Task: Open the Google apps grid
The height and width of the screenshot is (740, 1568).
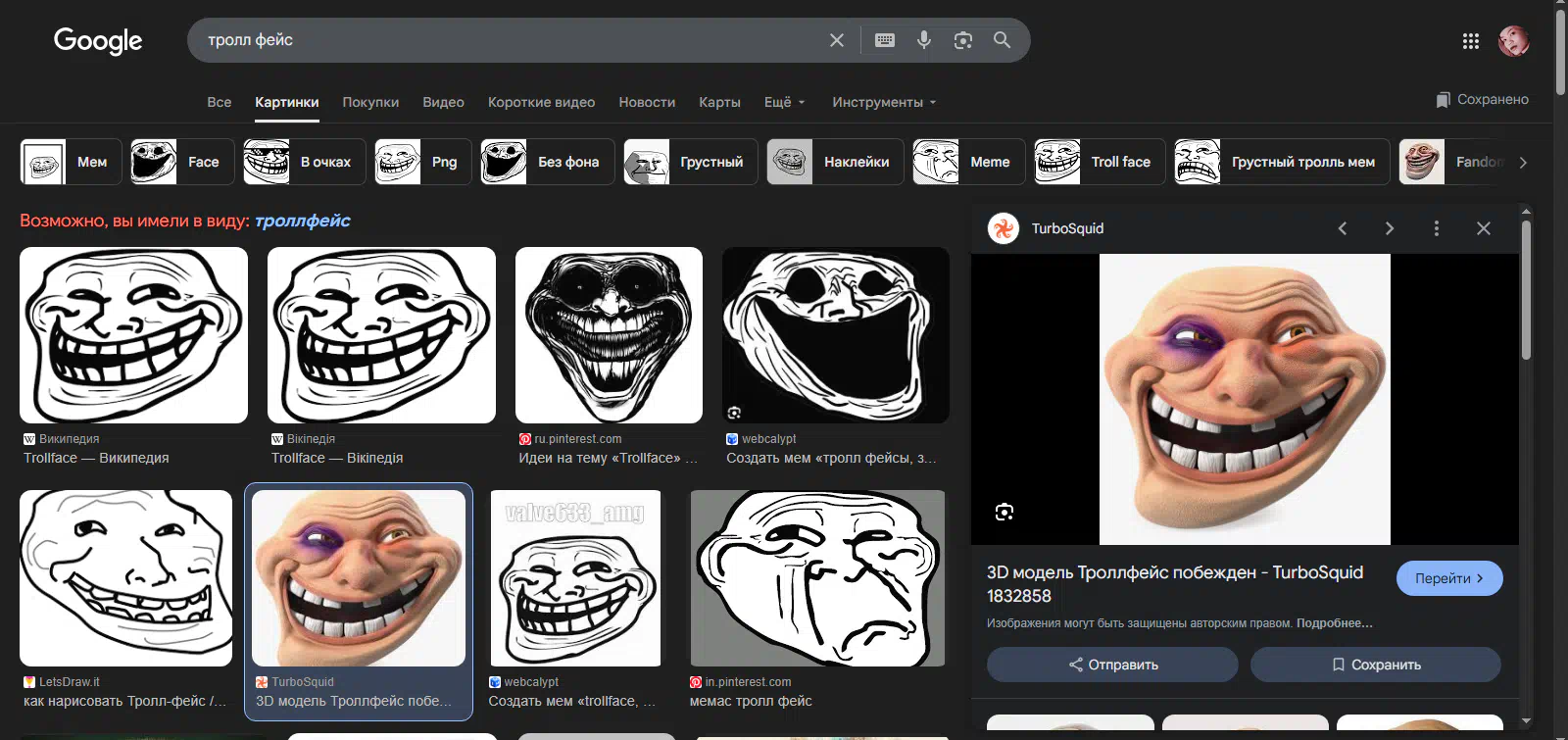Action: click(1471, 41)
